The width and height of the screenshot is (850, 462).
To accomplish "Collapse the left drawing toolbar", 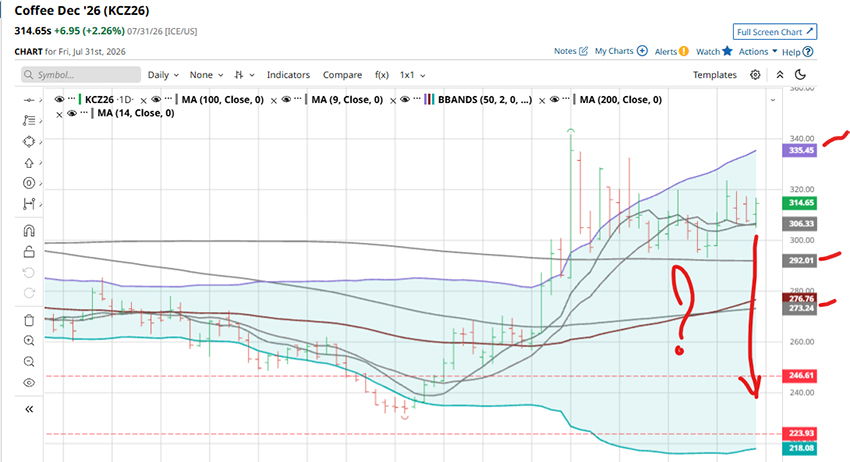I will click(29, 409).
